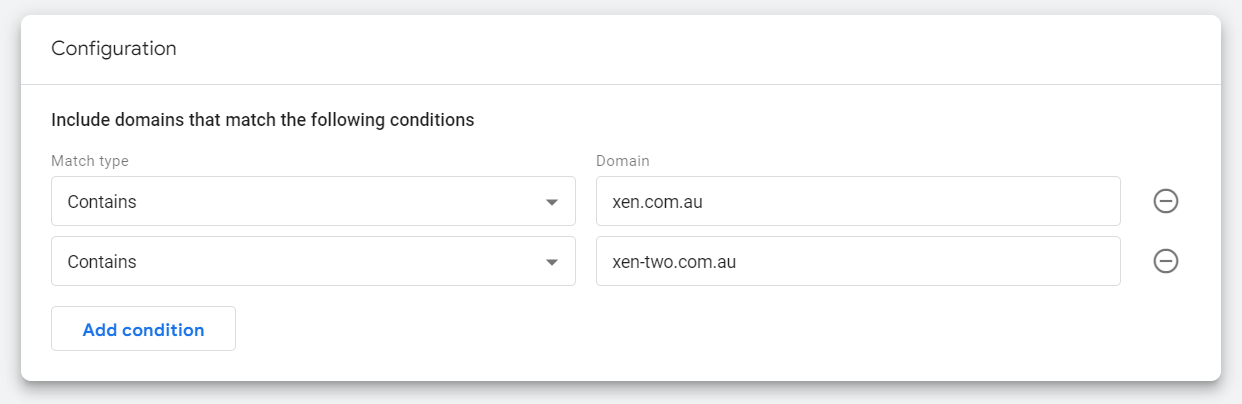Remove the xen.com.au condition row
This screenshot has width=1242, height=404.
point(1165,201)
